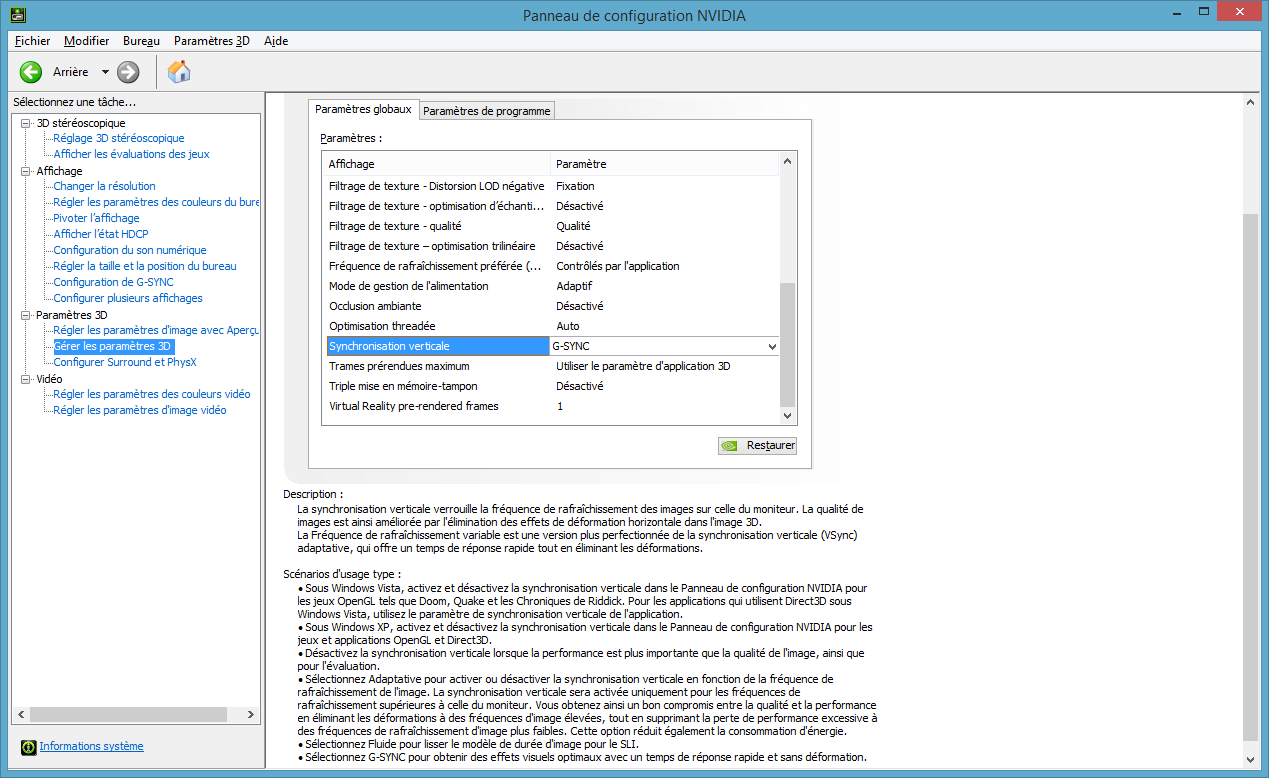
Task: Click the system information icon at bottom-left
Action: (x=28, y=747)
